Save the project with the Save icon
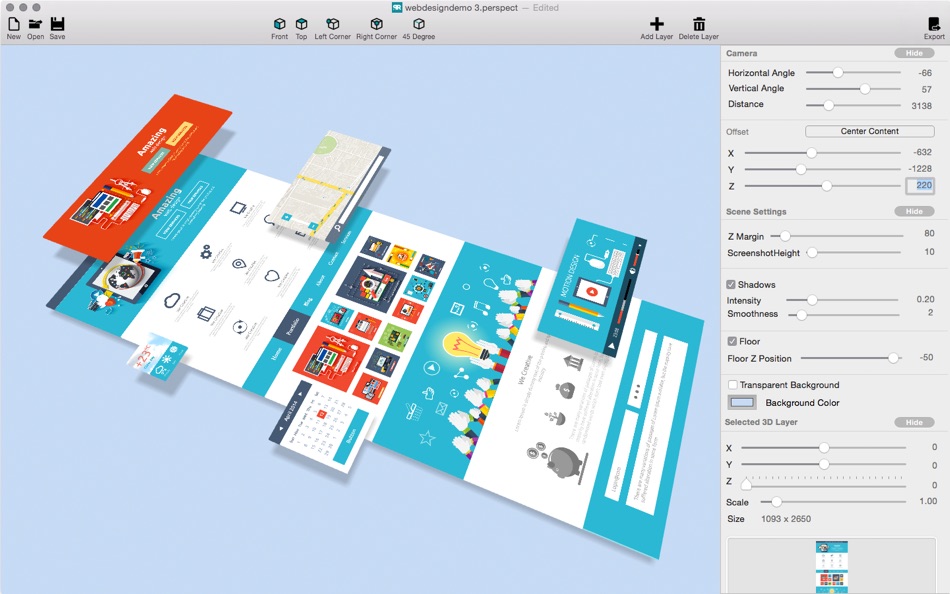Image resolution: width=950 pixels, height=594 pixels. click(x=57, y=24)
